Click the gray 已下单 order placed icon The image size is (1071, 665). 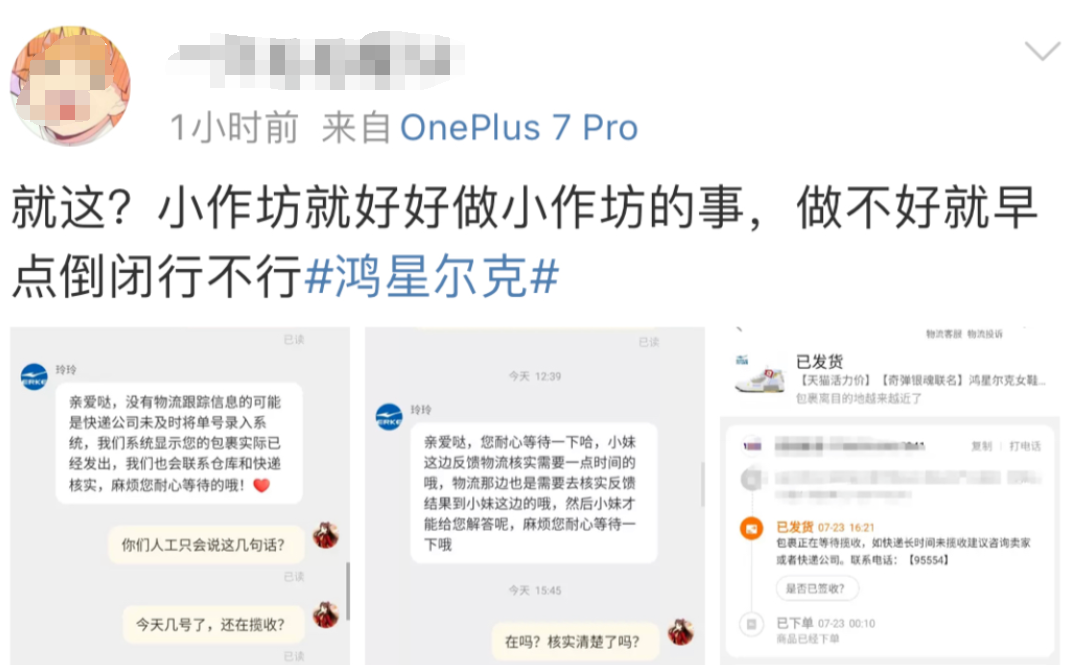(751, 624)
